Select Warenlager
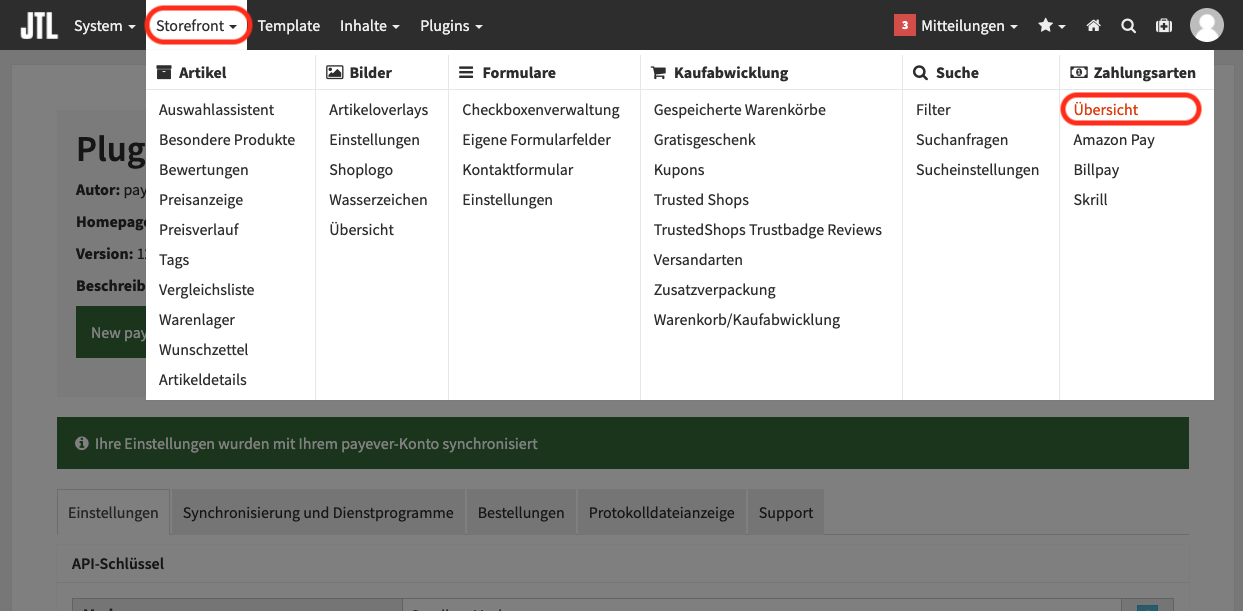 pyautogui.click(x=197, y=320)
